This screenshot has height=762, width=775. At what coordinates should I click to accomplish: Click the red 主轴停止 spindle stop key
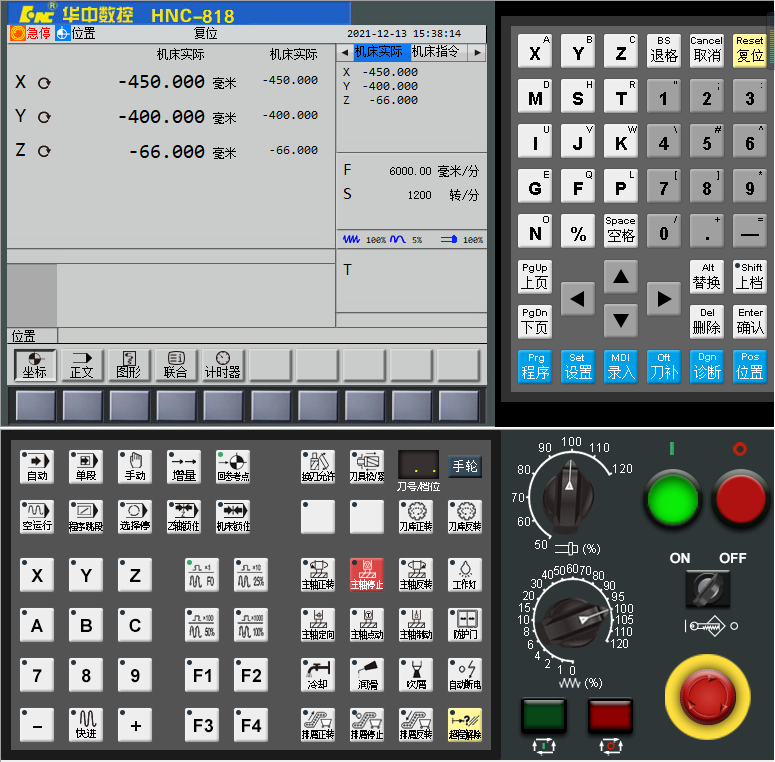[367, 575]
